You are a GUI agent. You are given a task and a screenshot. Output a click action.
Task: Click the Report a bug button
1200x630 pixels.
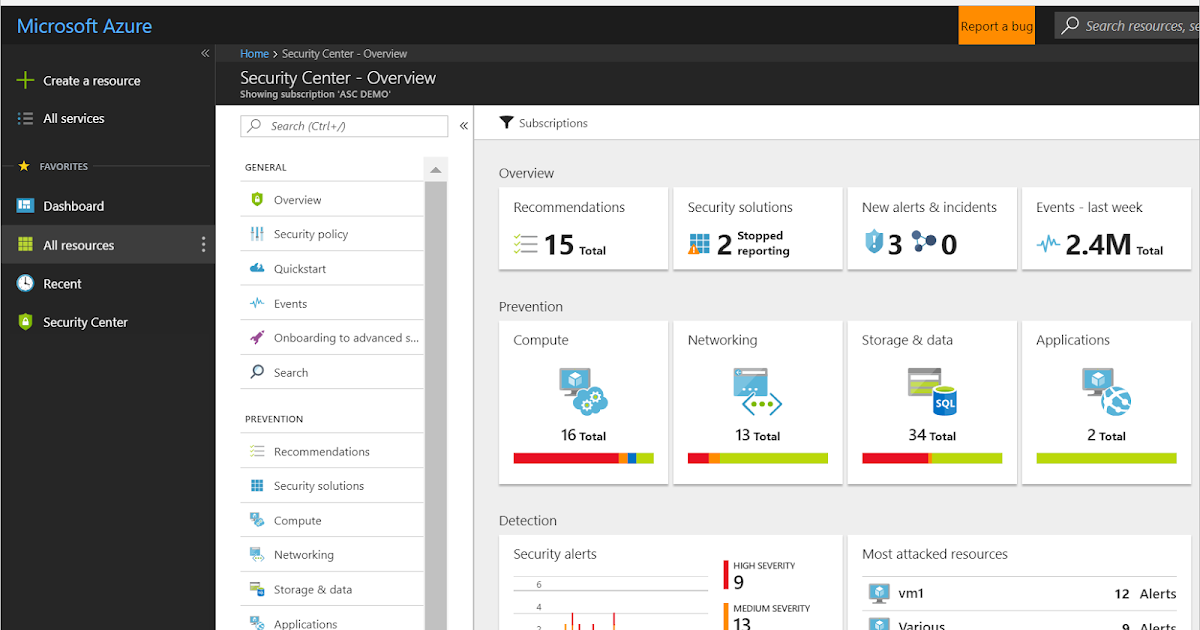996,27
